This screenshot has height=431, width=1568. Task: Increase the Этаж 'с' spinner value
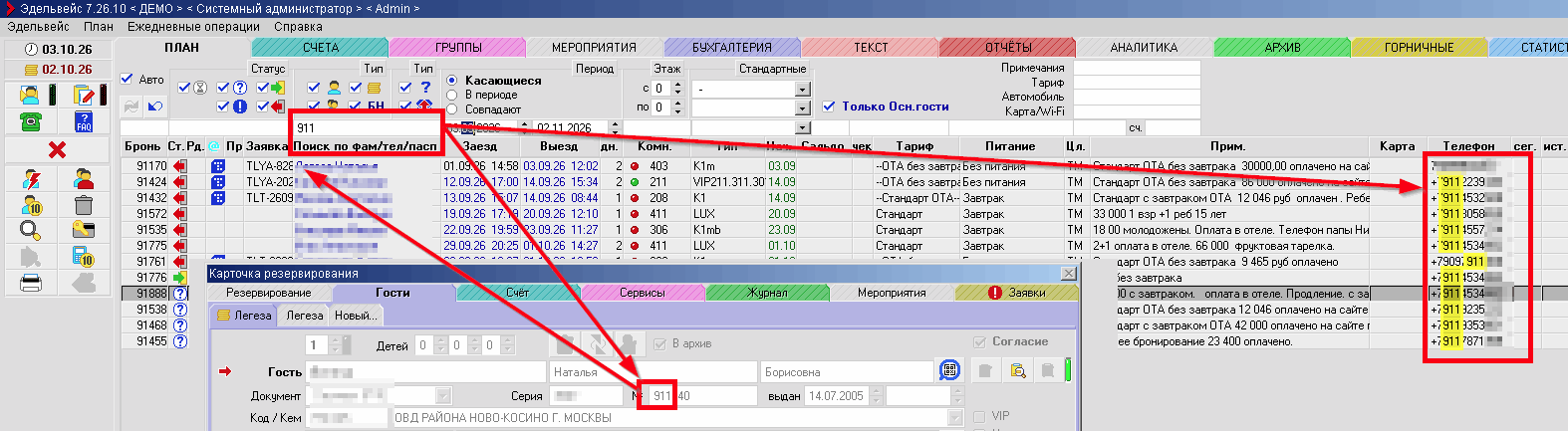(677, 85)
